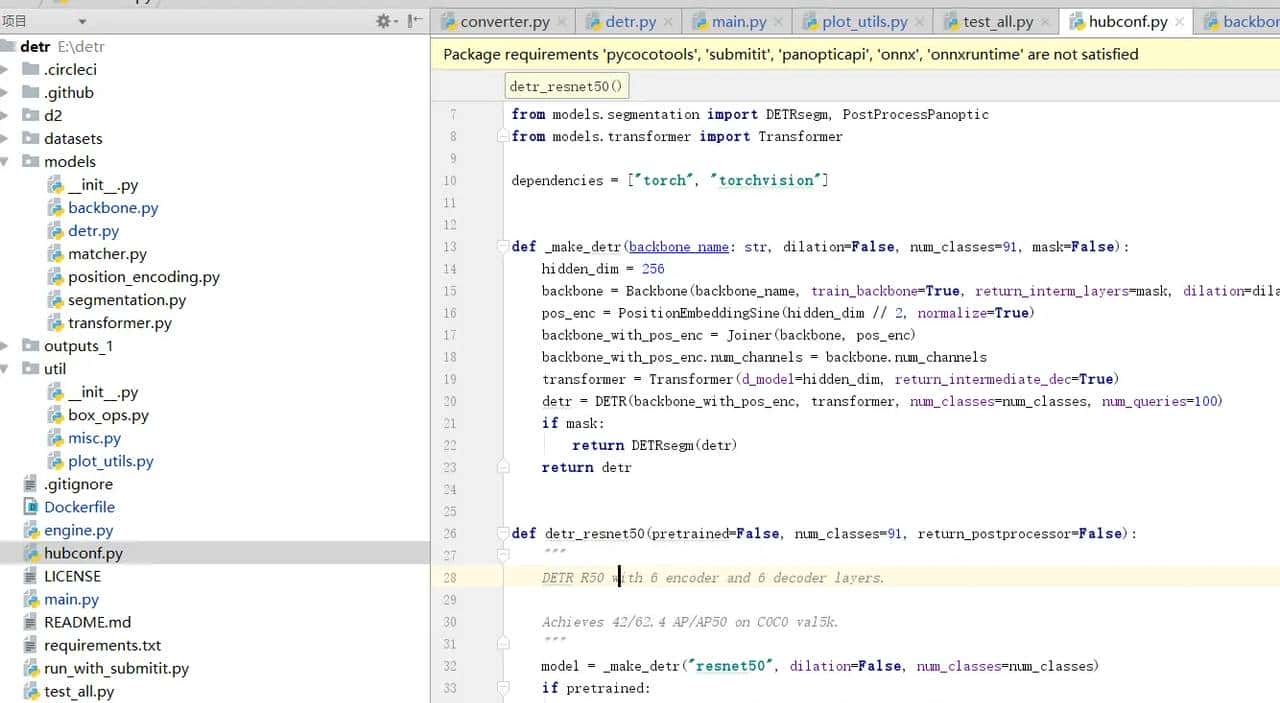
Task: Expand the .circleci folder
Action: (6, 70)
